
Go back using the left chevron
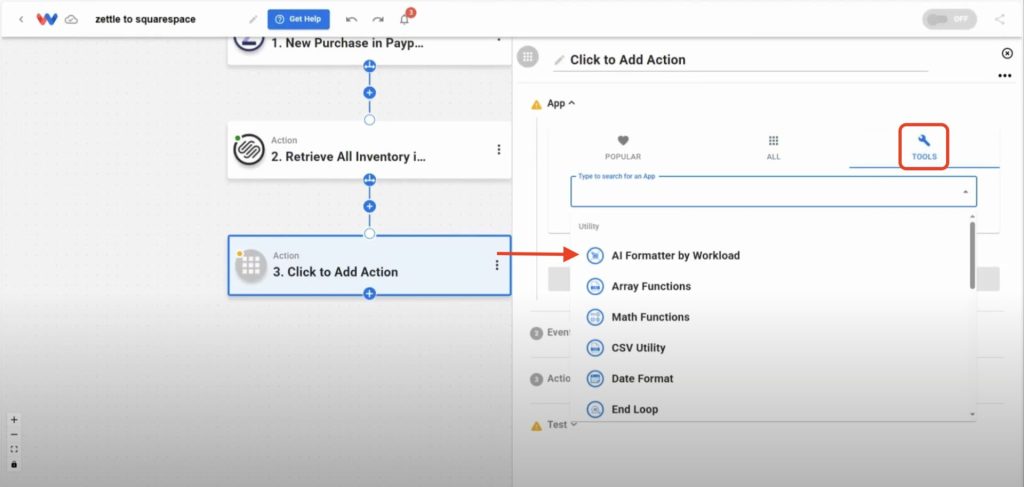(21, 19)
